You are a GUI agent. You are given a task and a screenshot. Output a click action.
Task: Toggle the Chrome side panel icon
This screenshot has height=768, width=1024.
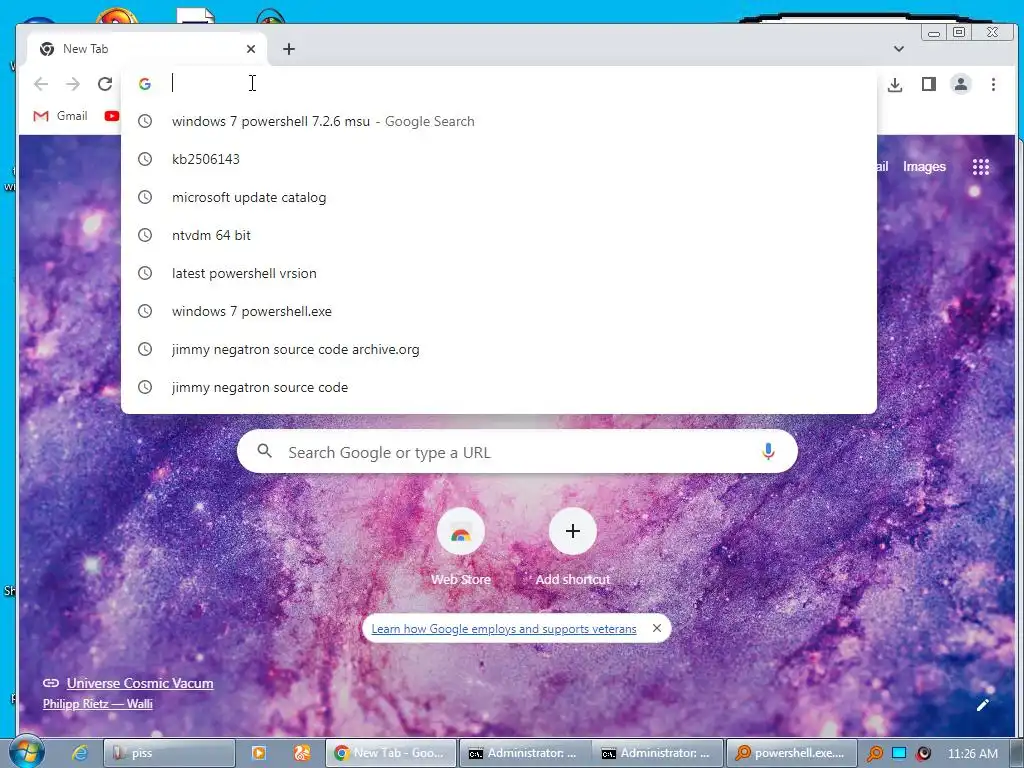pos(929,84)
